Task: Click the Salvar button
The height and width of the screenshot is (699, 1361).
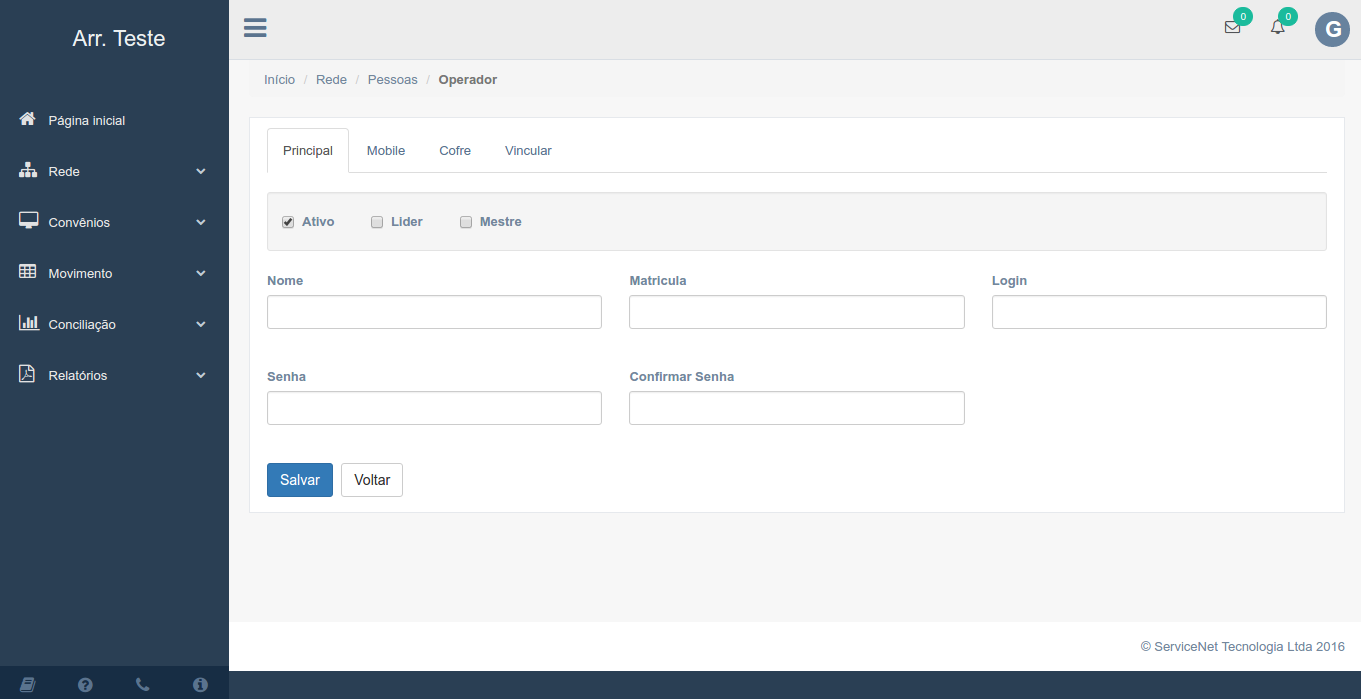Action: 300,480
